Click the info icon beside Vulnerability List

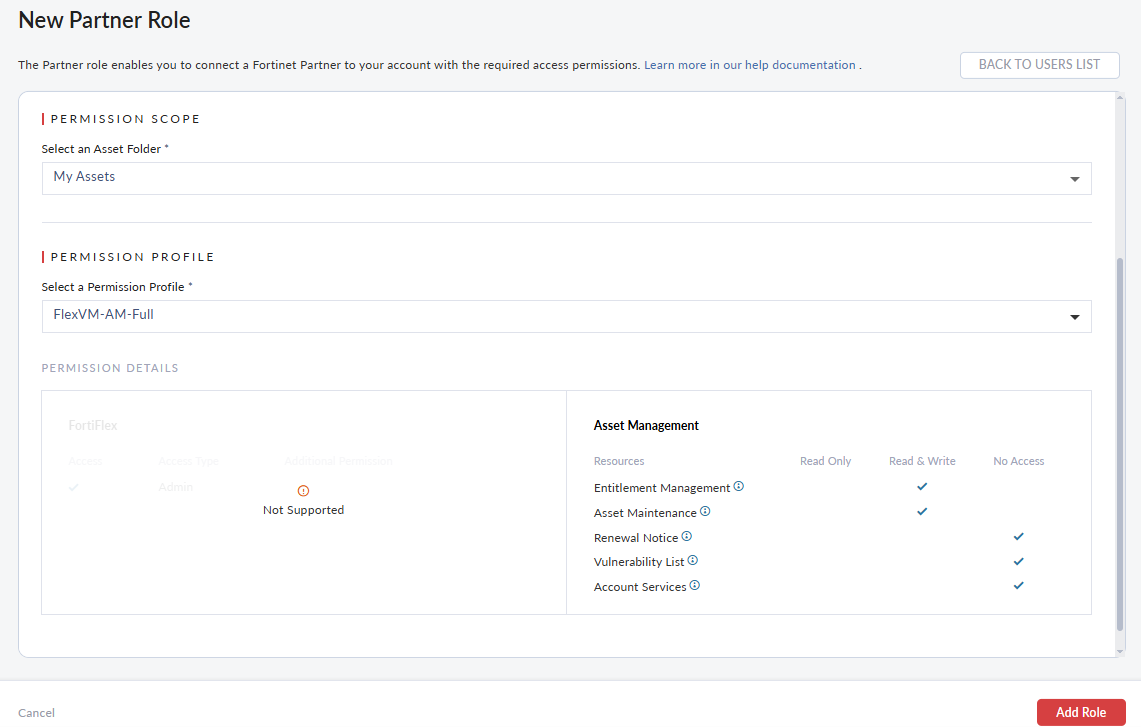693,561
